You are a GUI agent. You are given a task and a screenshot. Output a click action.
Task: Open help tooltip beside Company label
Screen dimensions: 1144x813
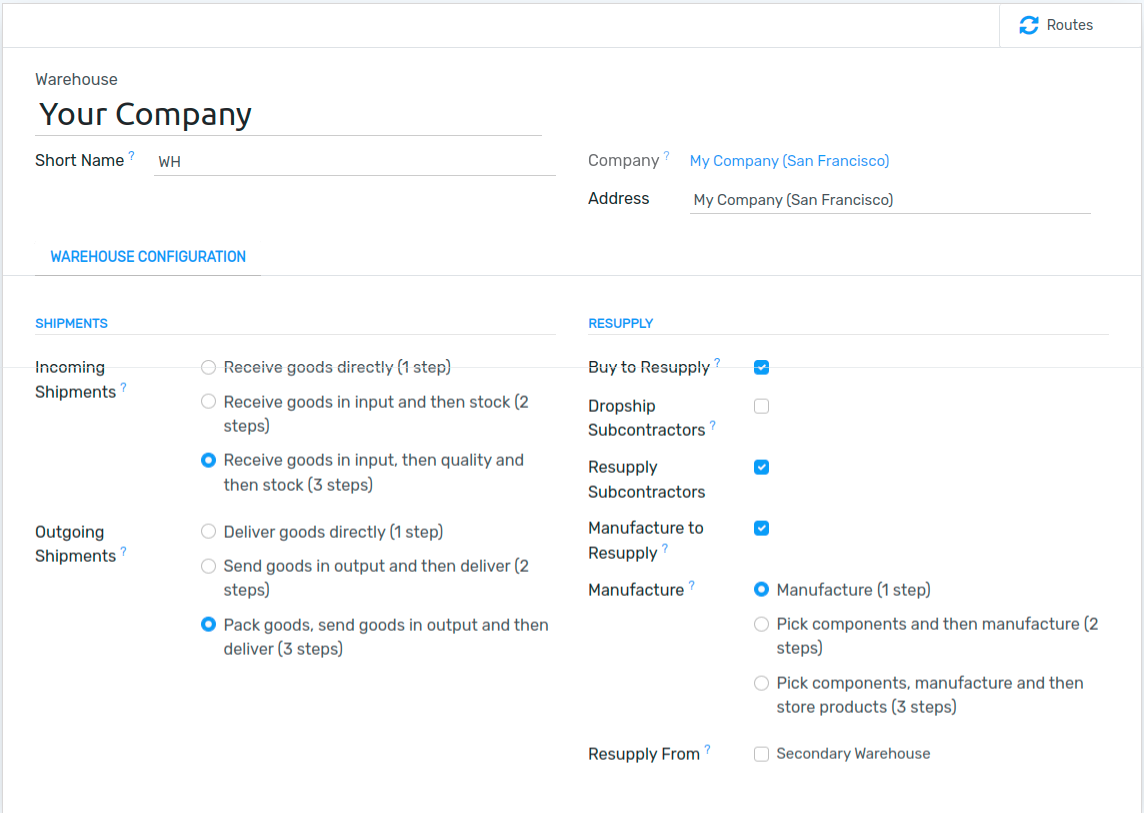[x=666, y=155]
